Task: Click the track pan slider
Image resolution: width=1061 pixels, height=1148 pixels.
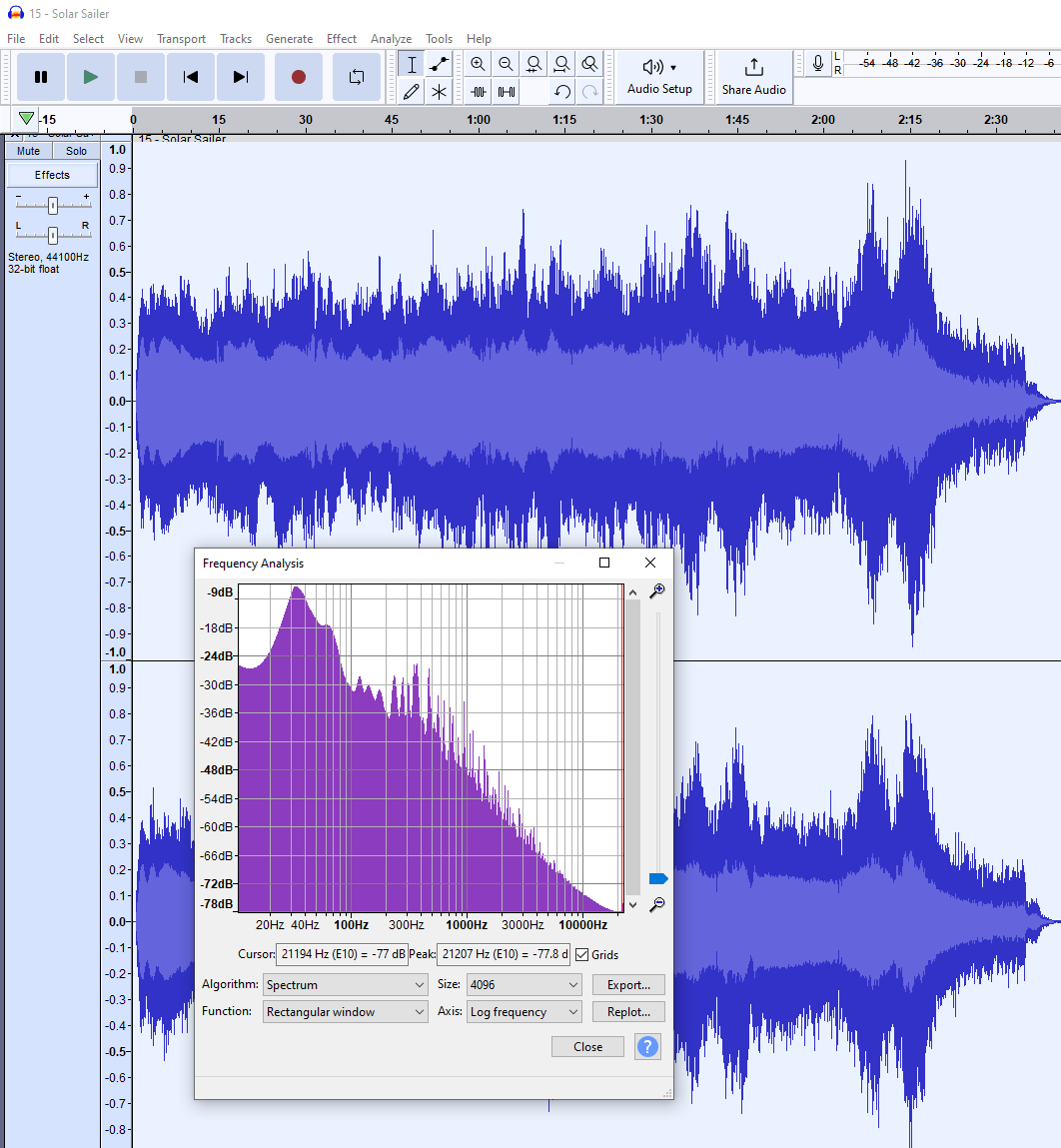Action: tap(53, 235)
